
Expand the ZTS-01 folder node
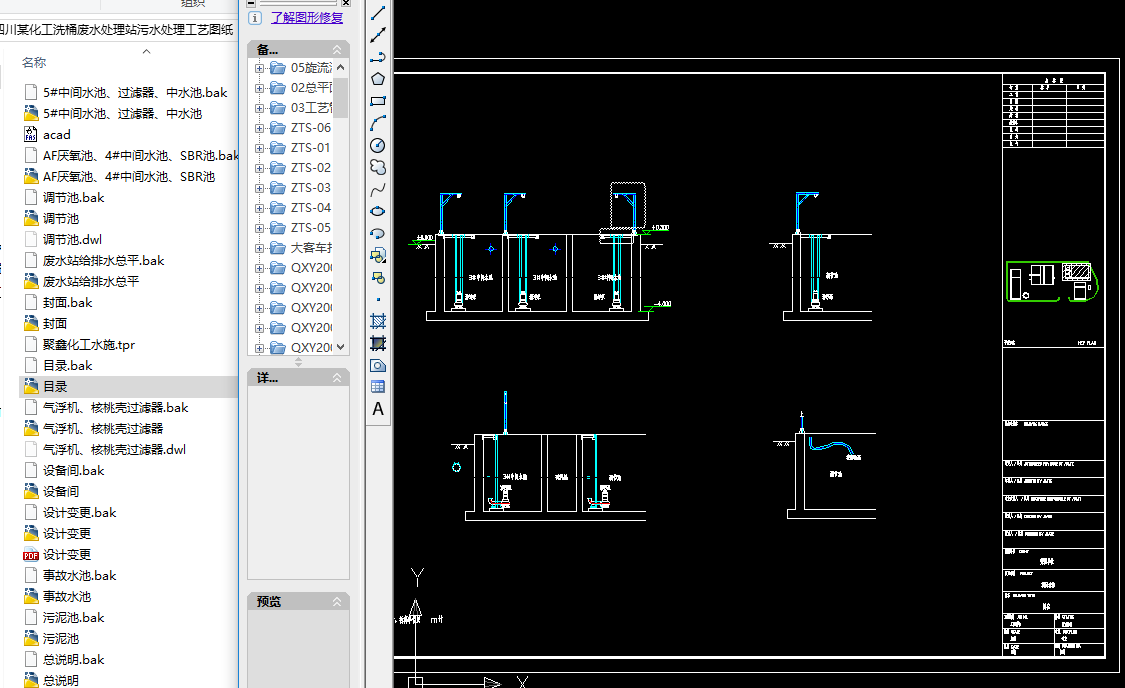259,149
